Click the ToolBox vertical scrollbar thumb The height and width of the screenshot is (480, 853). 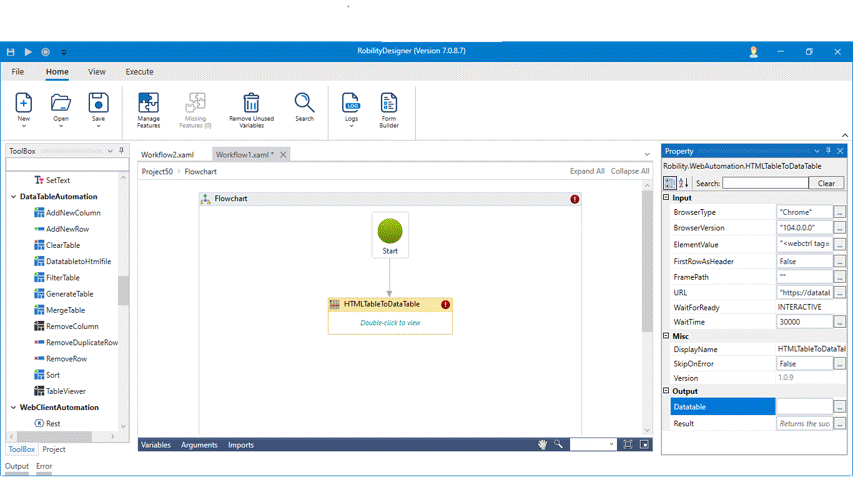(123, 290)
